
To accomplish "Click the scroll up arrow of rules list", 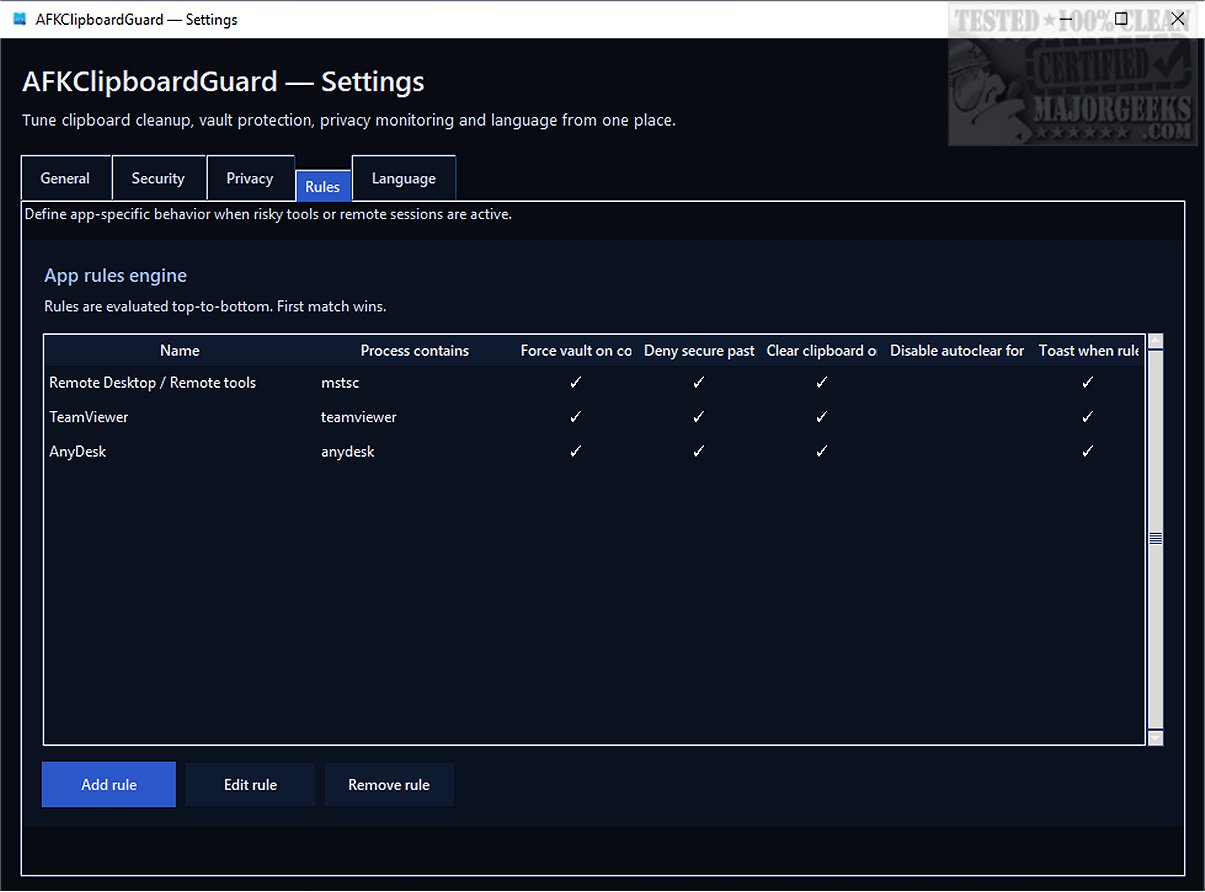I will click(x=1156, y=342).
